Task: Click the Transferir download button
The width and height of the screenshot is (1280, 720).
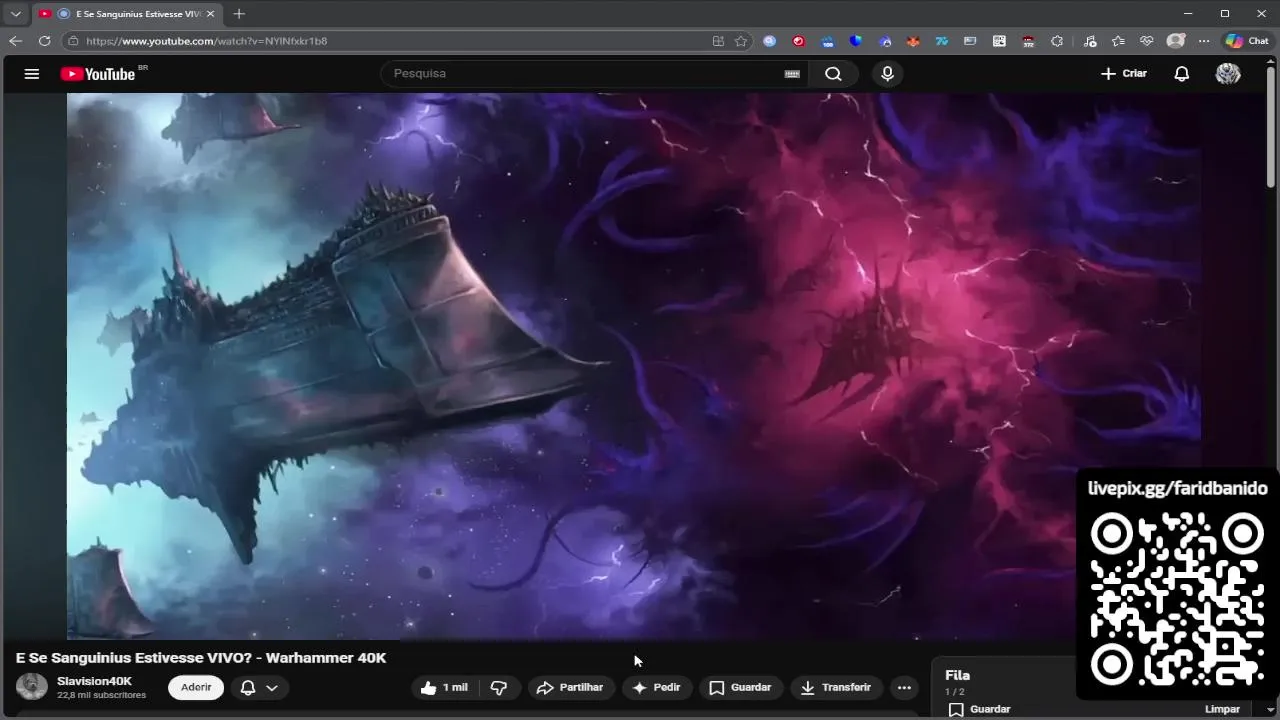Action: coord(836,688)
